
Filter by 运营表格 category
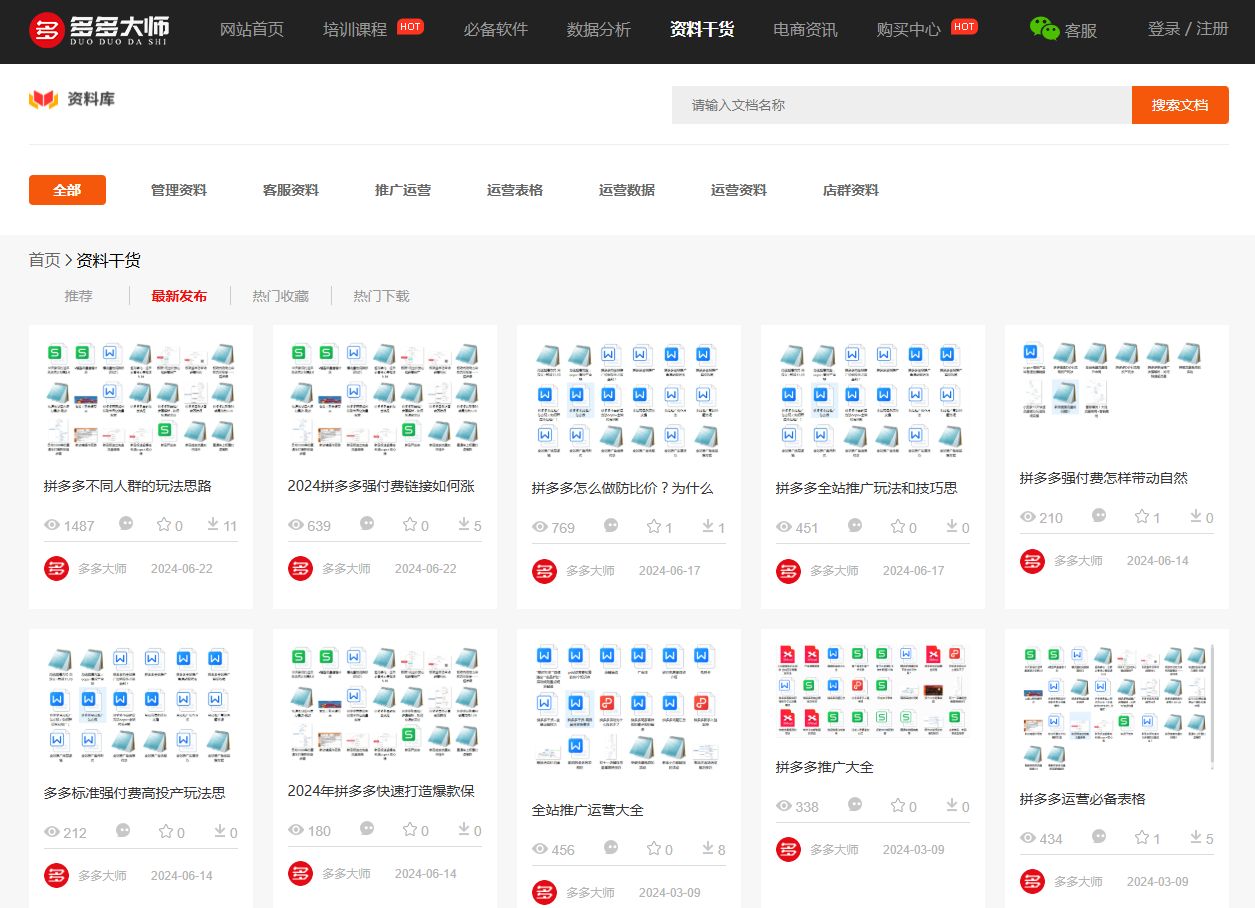click(515, 190)
